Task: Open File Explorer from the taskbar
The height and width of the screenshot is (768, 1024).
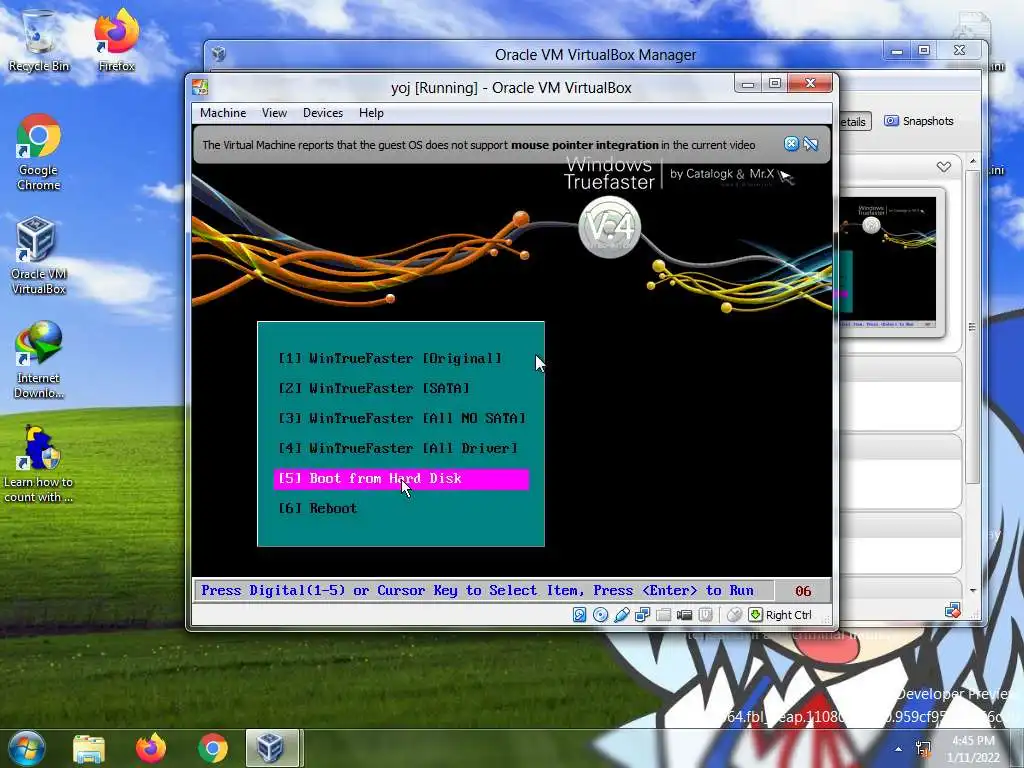Action: 89,748
